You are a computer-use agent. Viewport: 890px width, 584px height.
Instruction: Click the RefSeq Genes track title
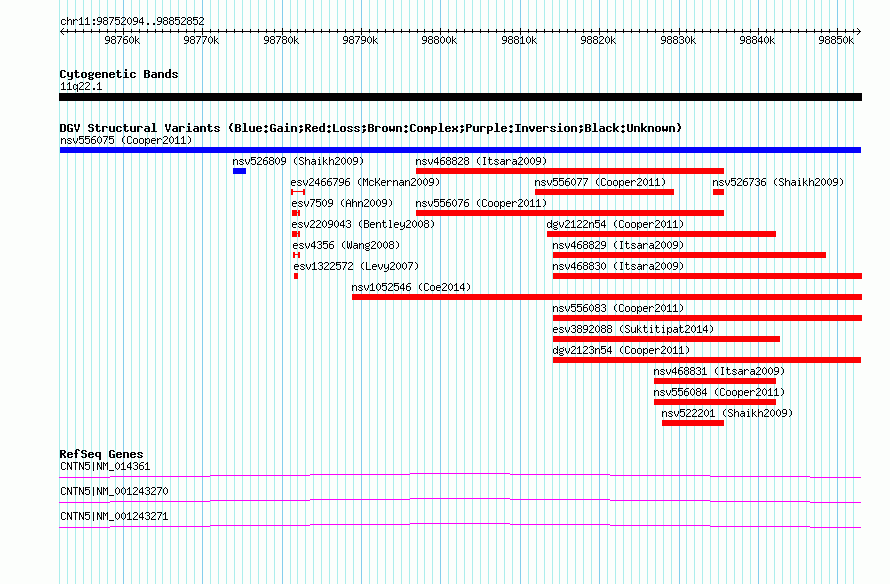(x=101, y=454)
